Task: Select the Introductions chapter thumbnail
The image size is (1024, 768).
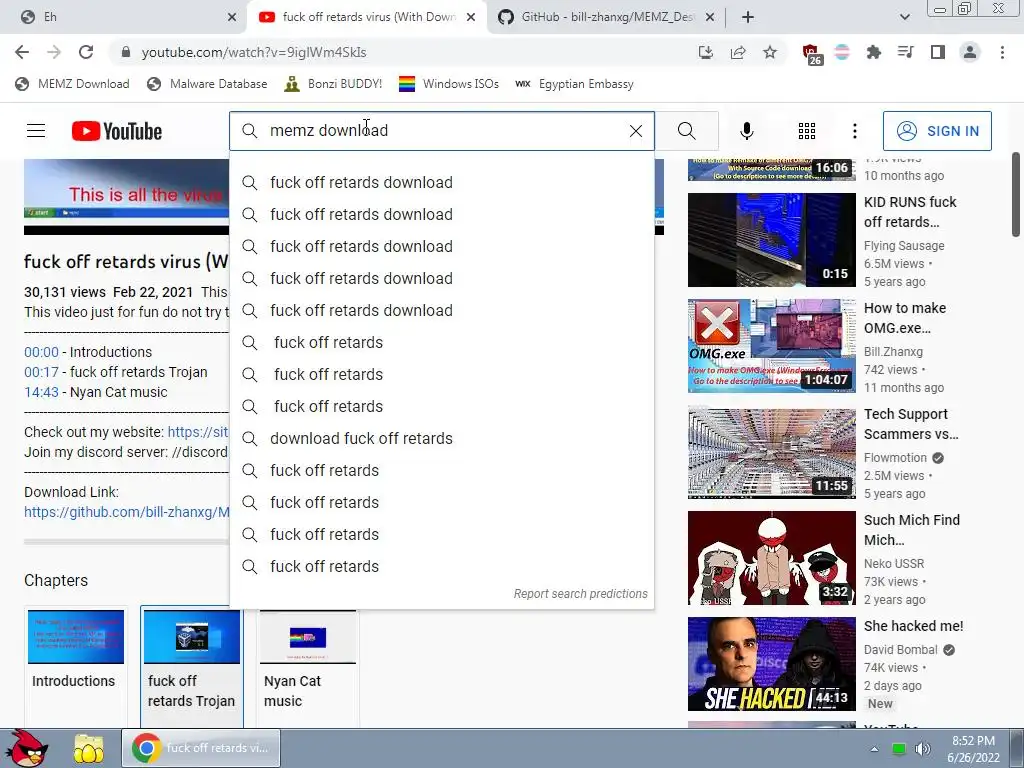Action: pos(76,637)
